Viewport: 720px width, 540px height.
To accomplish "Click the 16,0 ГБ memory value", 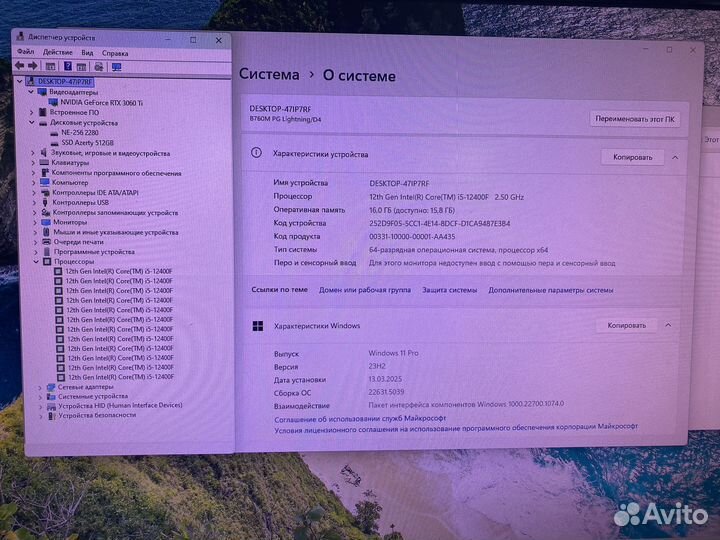I will click(412, 210).
